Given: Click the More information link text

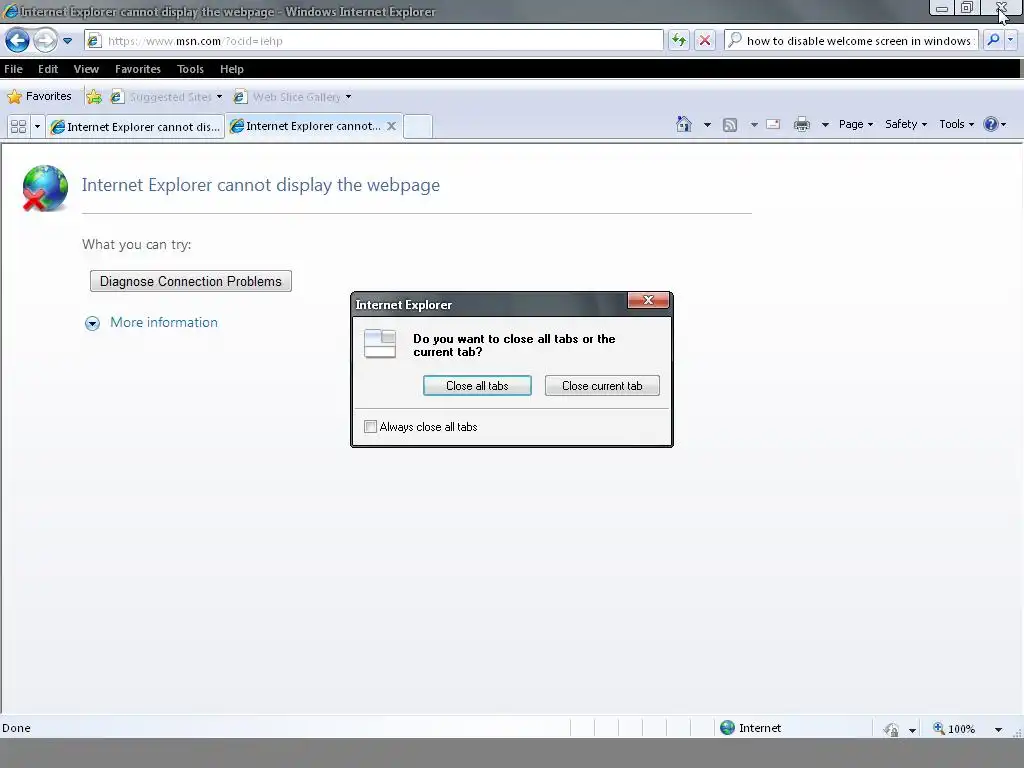Looking at the screenshot, I should pyautogui.click(x=164, y=323).
